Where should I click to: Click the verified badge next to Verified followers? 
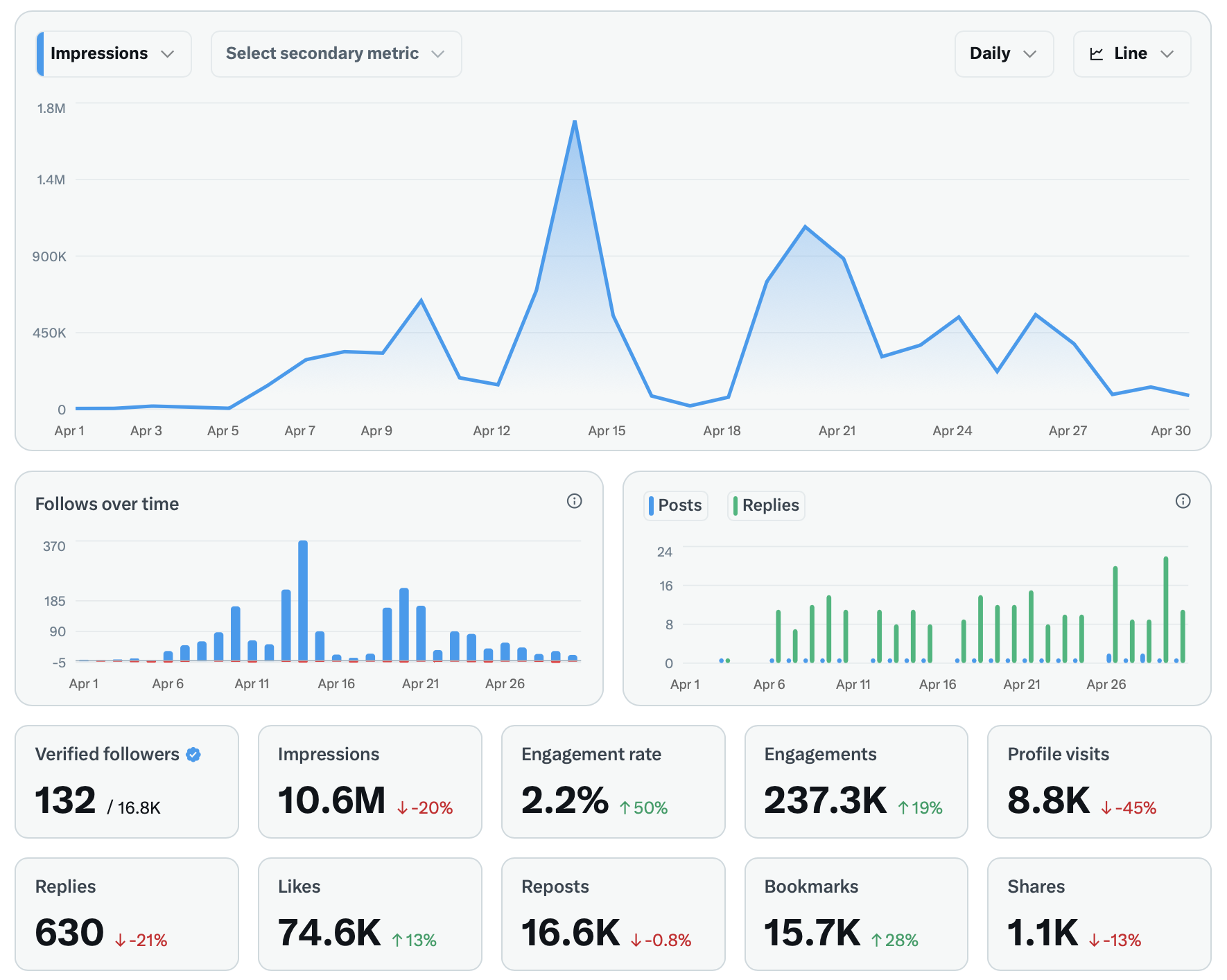[x=193, y=754]
